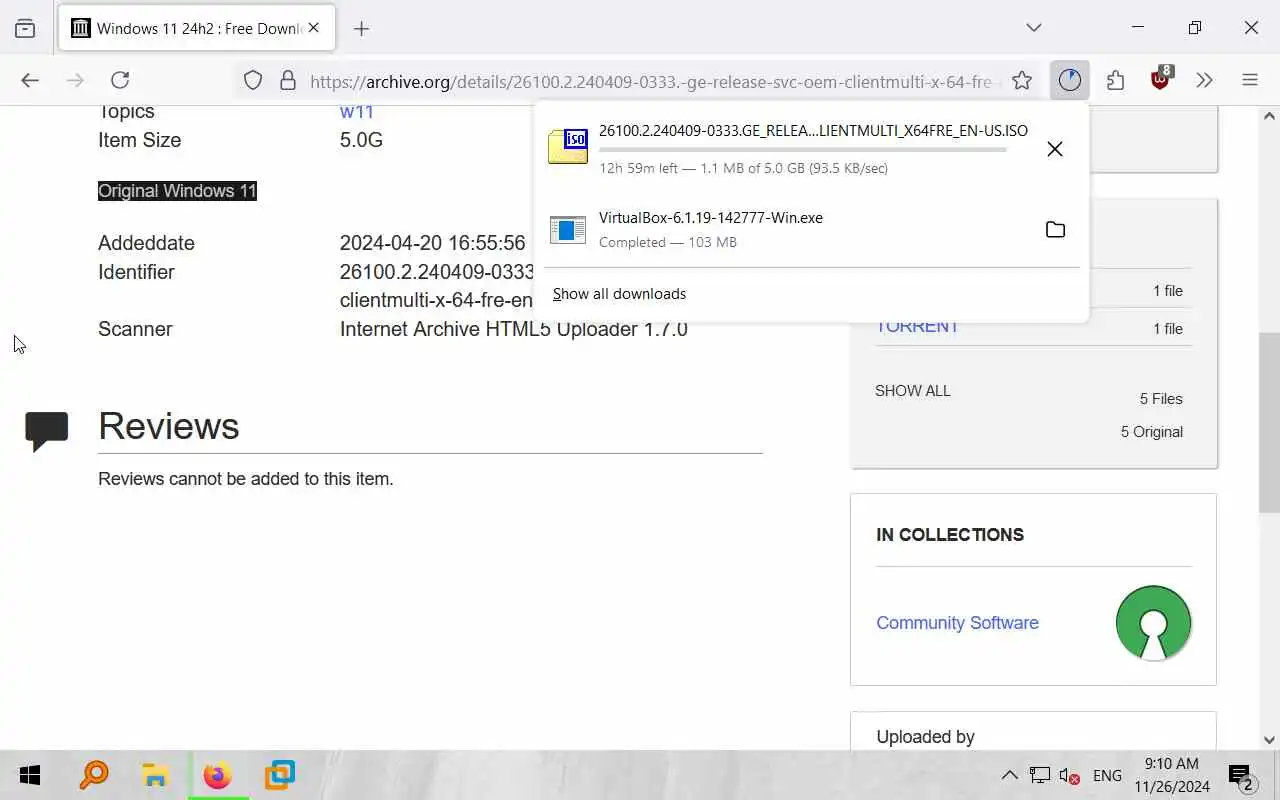The width and height of the screenshot is (1280, 800).
Task: Show hidden system tray icons
Action: pos(1010,775)
